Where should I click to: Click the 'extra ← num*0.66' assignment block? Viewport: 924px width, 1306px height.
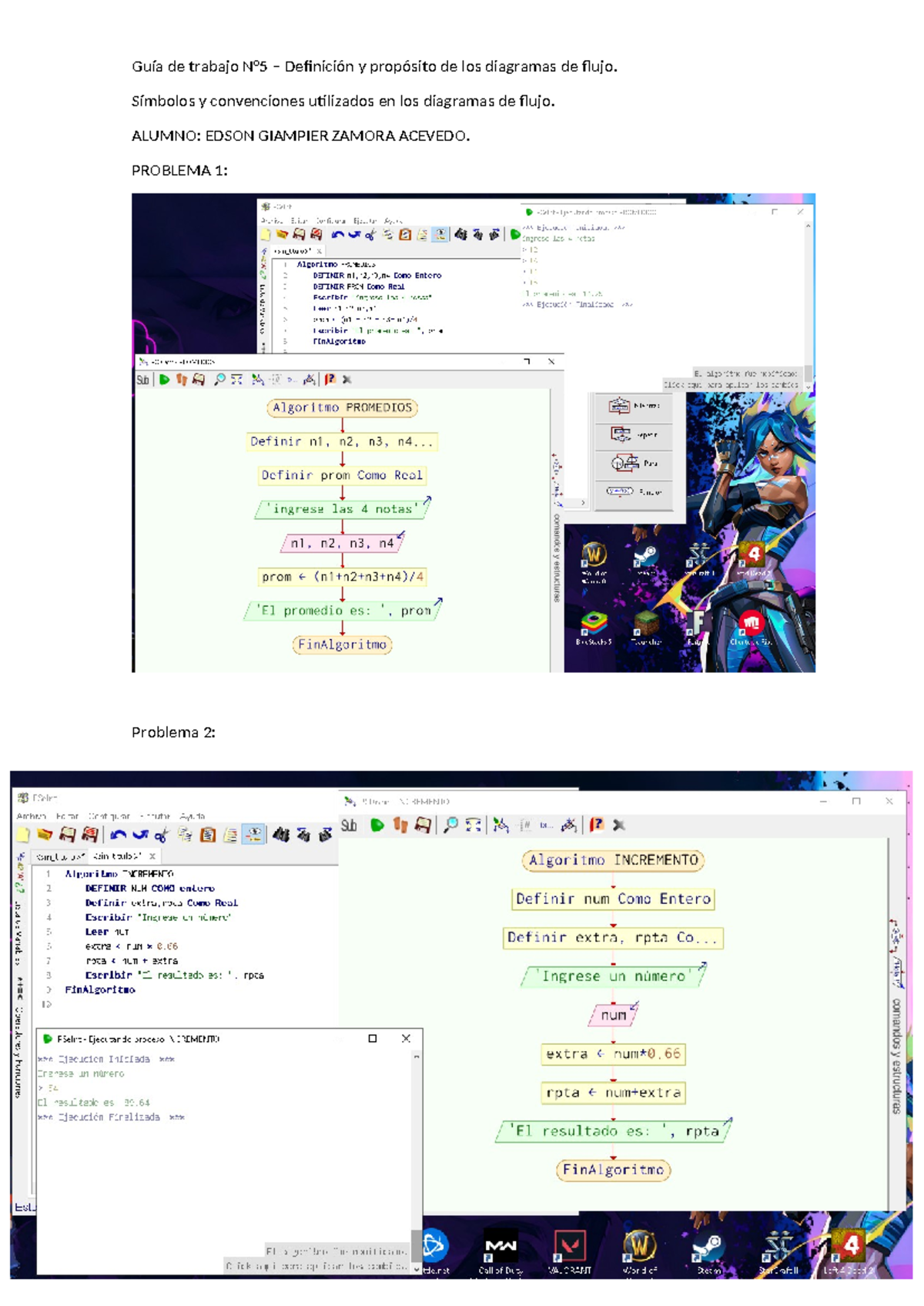click(x=613, y=1054)
